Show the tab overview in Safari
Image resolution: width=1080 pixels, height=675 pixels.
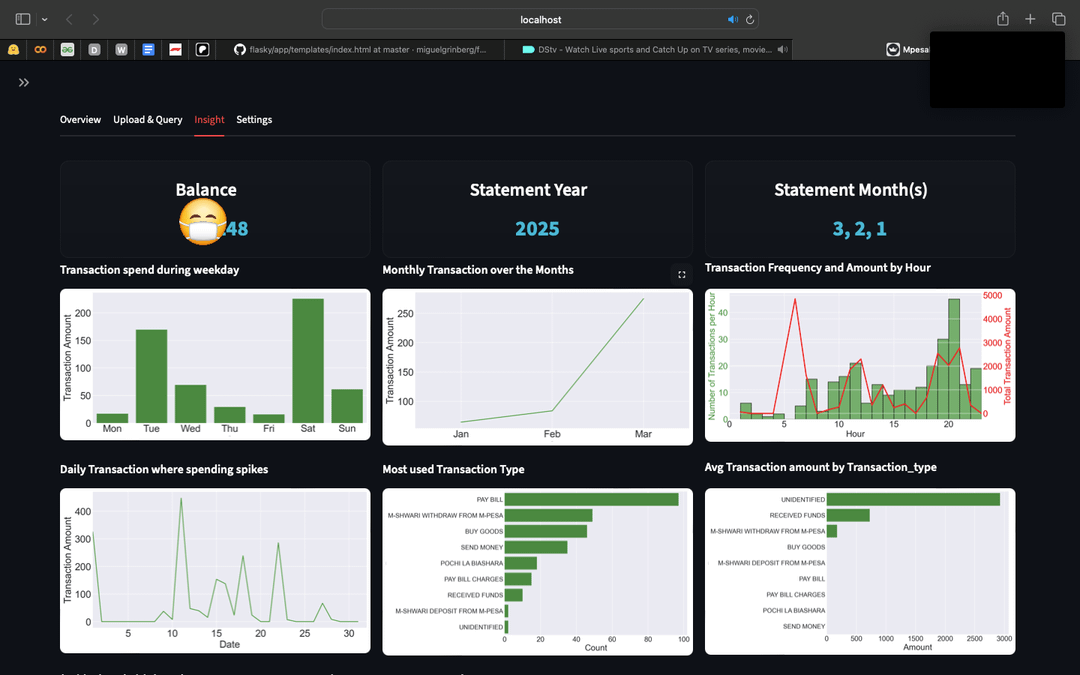point(1058,19)
